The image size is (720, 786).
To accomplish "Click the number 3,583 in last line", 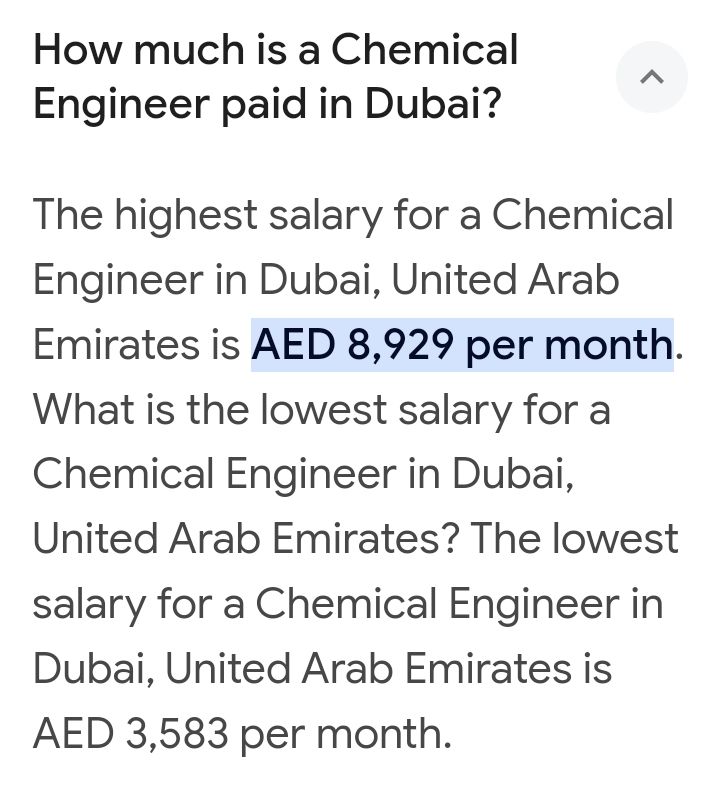I will (x=178, y=734).
